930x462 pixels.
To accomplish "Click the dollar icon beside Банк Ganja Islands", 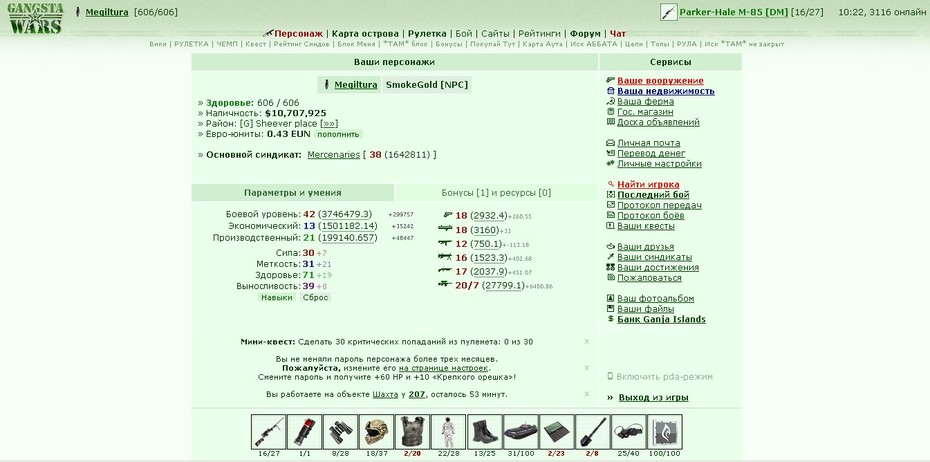I will click(611, 319).
